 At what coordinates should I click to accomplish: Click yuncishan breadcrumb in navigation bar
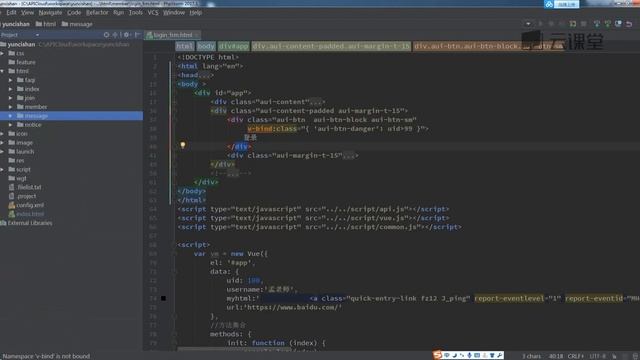tap(16, 24)
